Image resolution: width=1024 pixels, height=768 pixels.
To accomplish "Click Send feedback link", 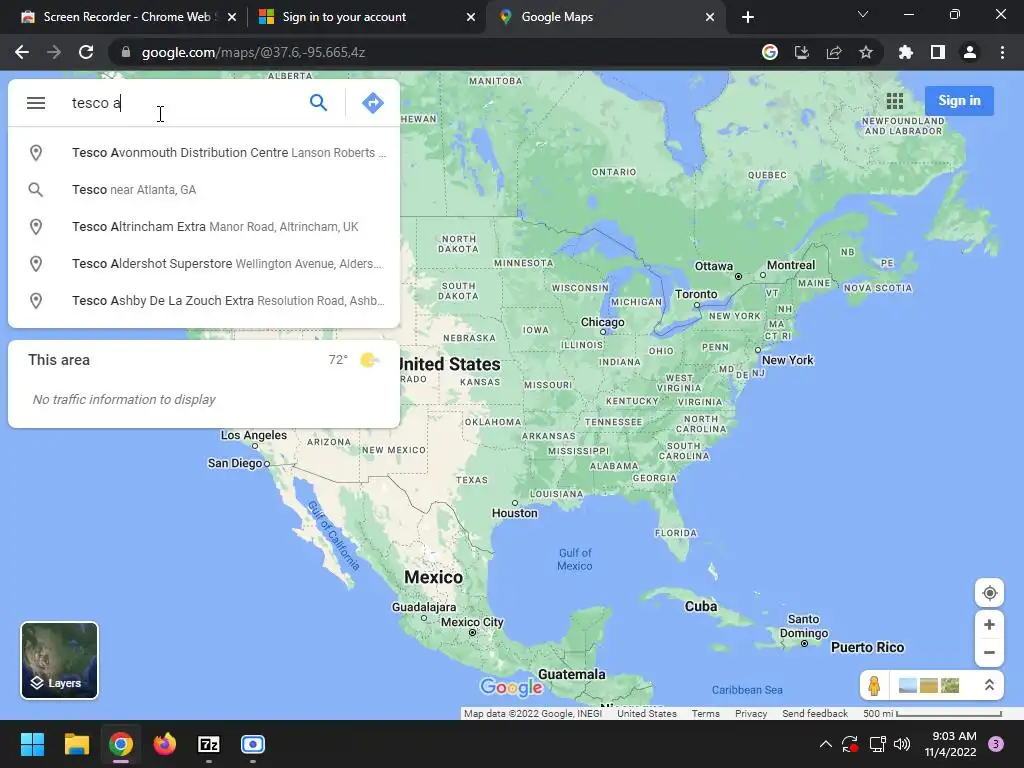I will pos(814,713).
